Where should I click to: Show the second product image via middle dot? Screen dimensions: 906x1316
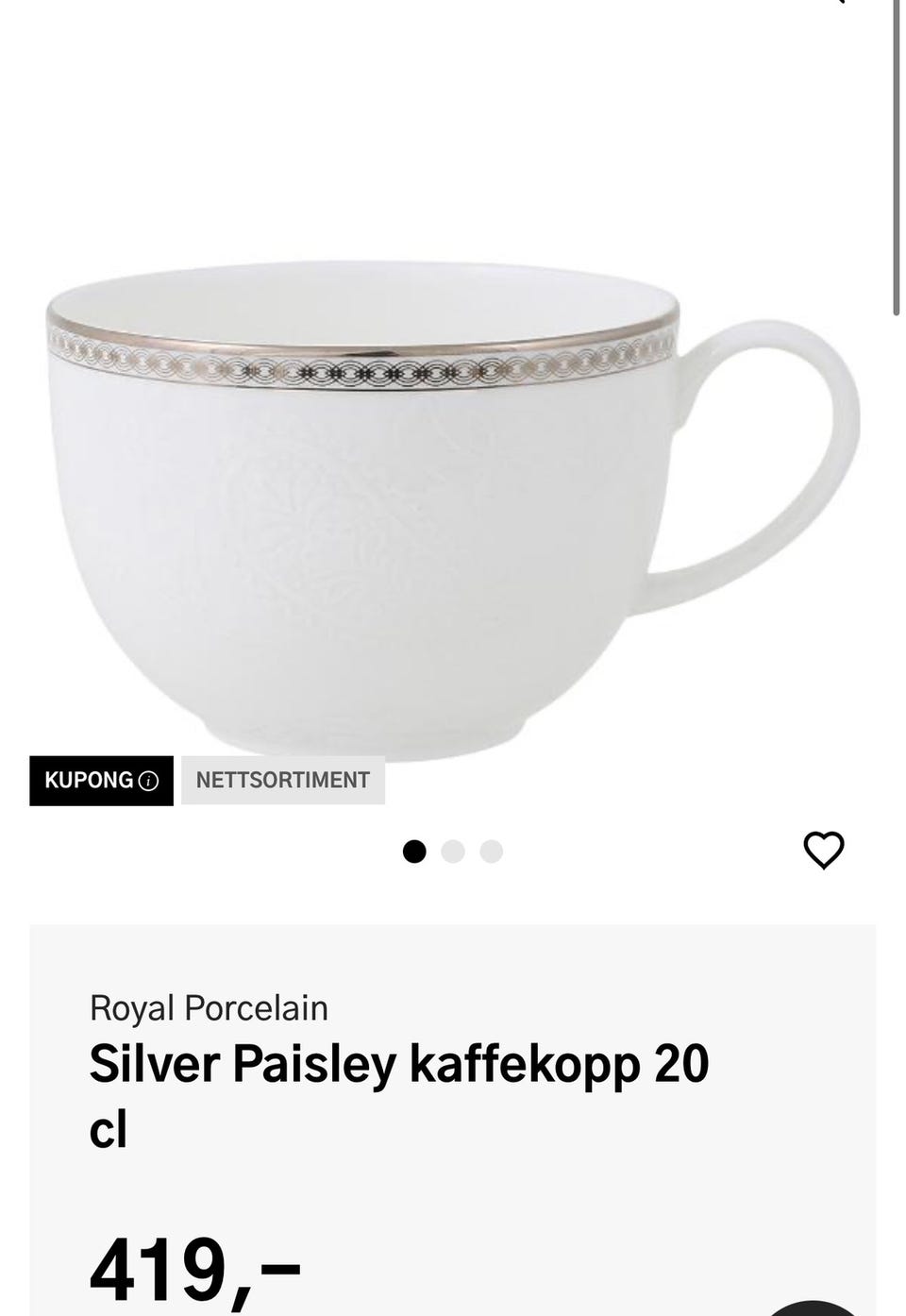click(453, 852)
